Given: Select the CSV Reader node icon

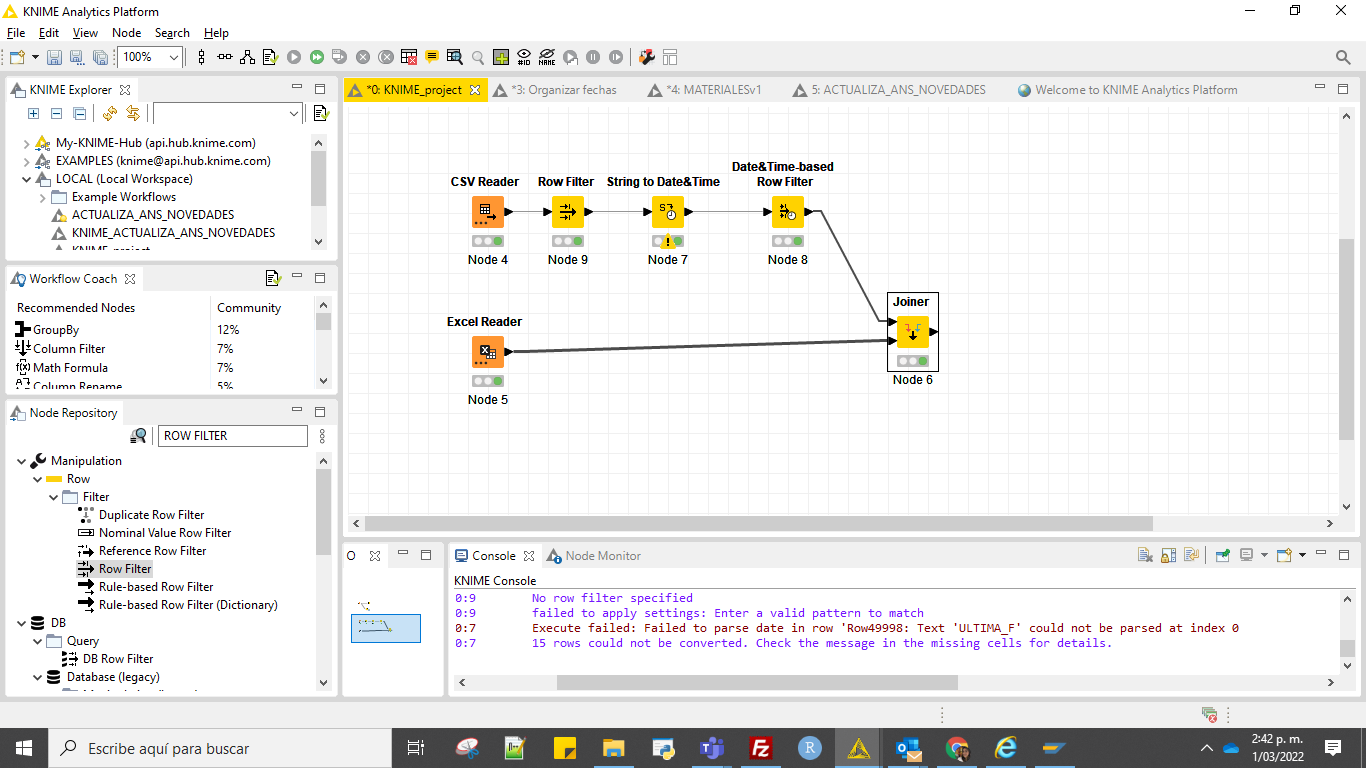Looking at the screenshot, I should pyautogui.click(x=487, y=212).
